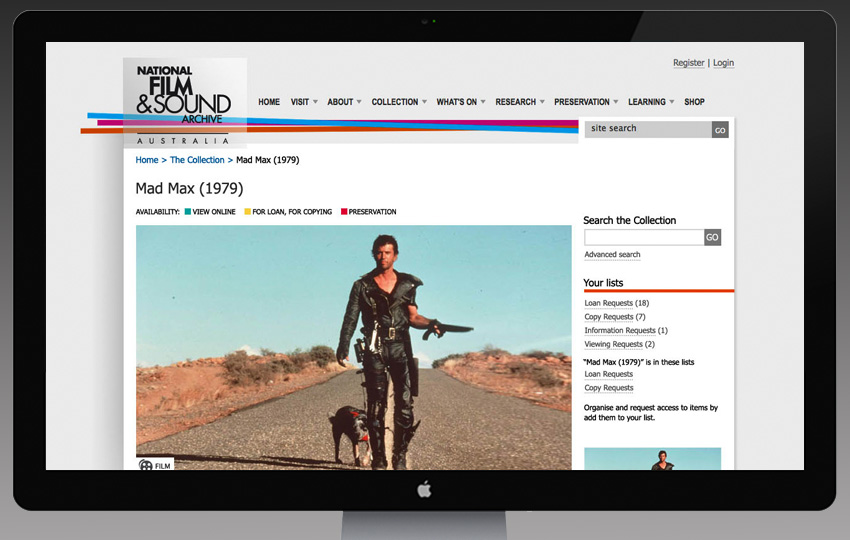Click the Apple logo on the monitor bezel
850x540 pixels.
[424, 490]
